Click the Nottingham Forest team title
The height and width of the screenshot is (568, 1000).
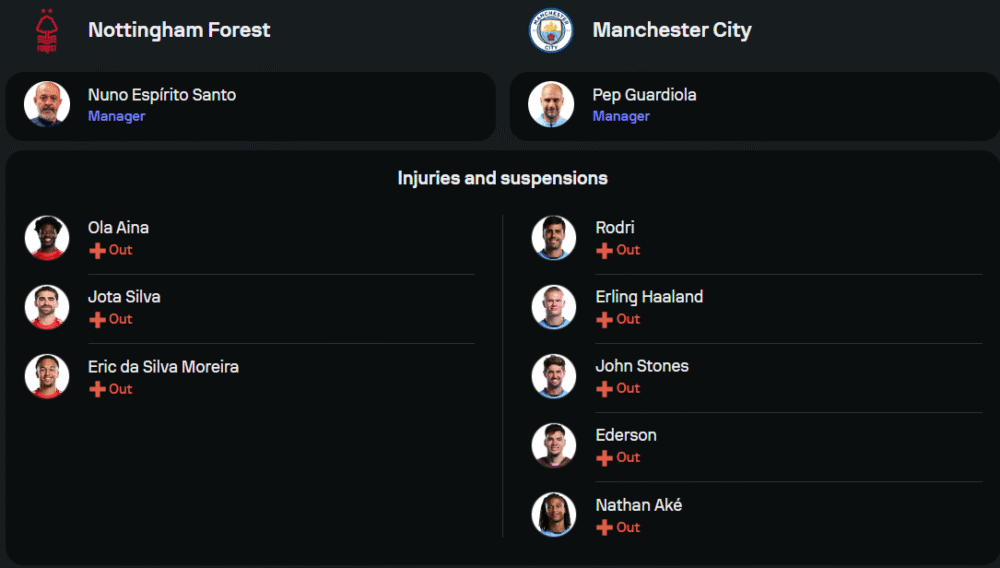[179, 30]
